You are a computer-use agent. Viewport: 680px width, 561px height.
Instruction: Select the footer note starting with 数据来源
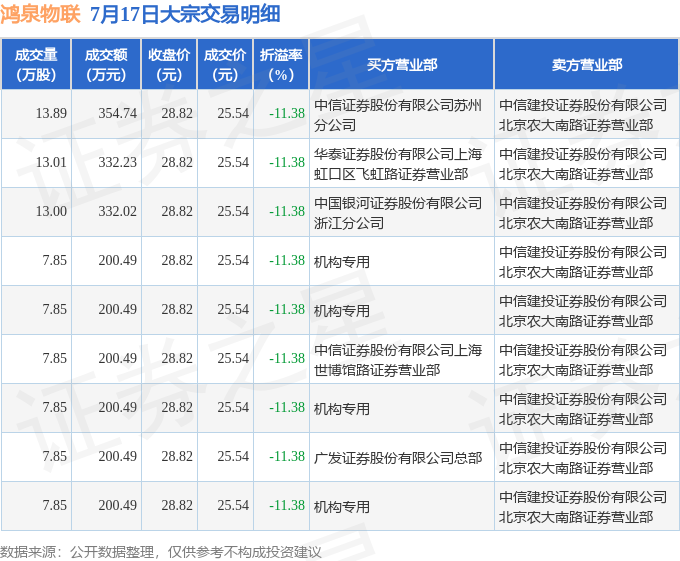click(x=161, y=552)
